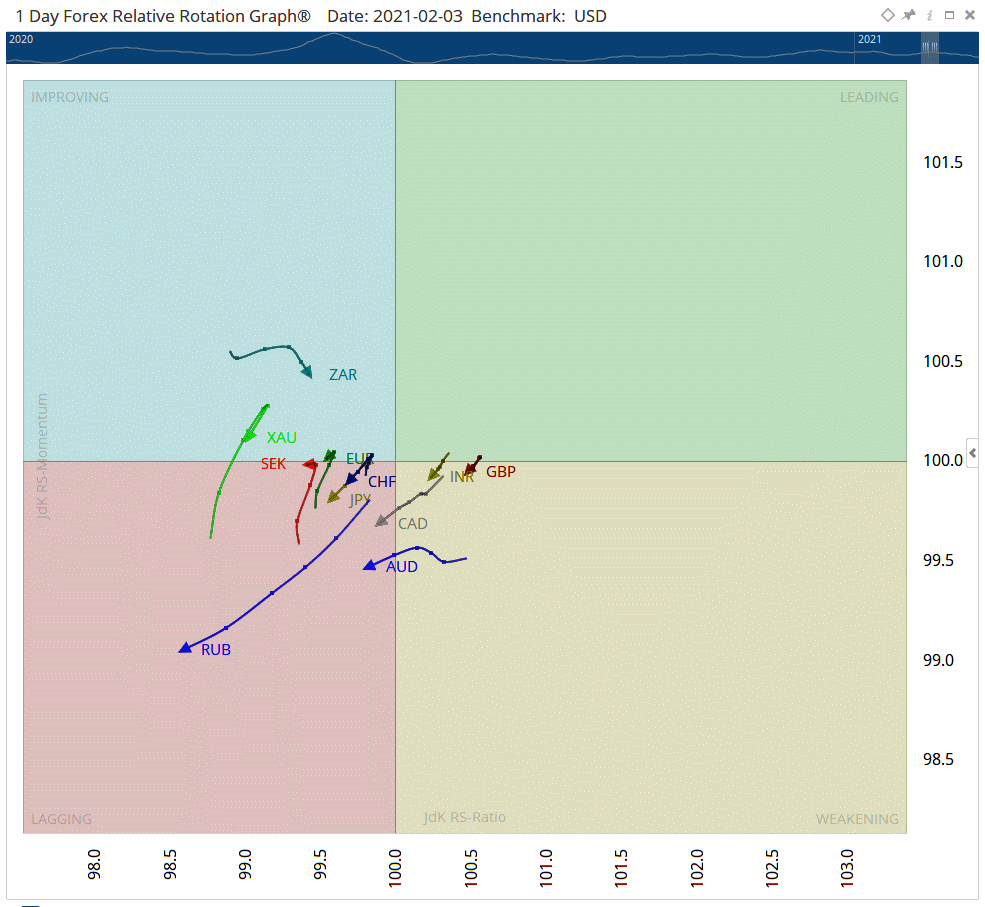The height and width of the screenshot is (907, 985).
Task: Select the CAD currency label
Action: 413,524
